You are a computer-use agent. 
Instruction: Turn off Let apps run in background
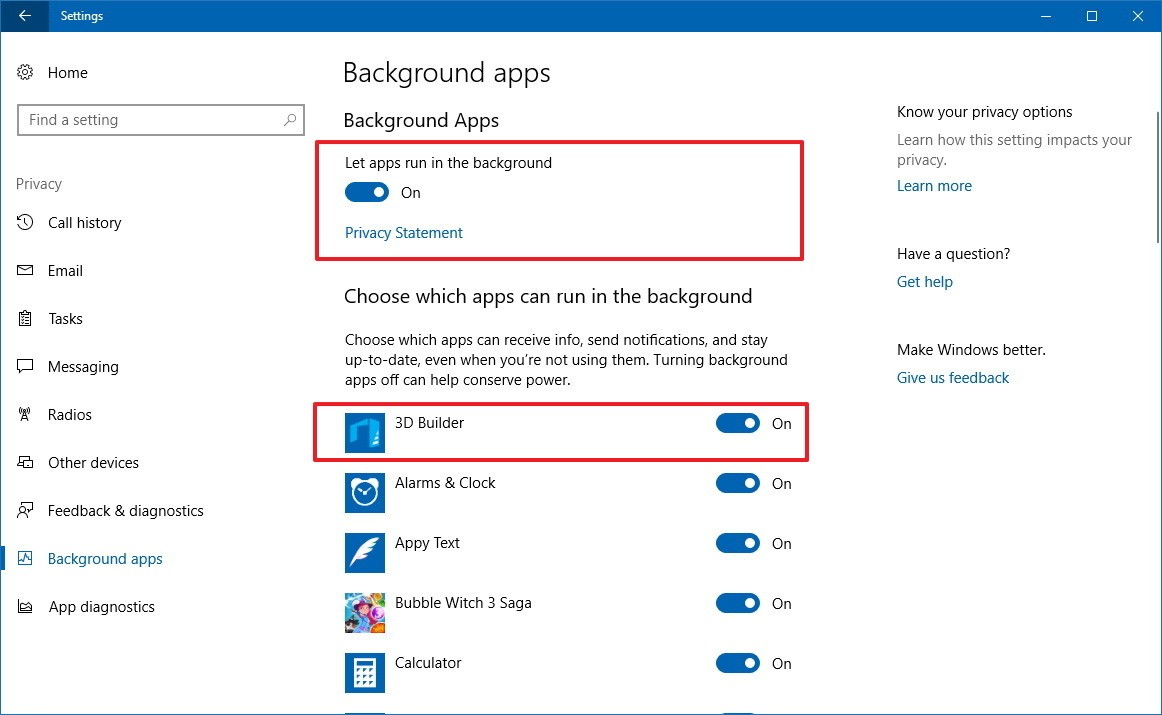pyautogui.click(x=367, y=193)
